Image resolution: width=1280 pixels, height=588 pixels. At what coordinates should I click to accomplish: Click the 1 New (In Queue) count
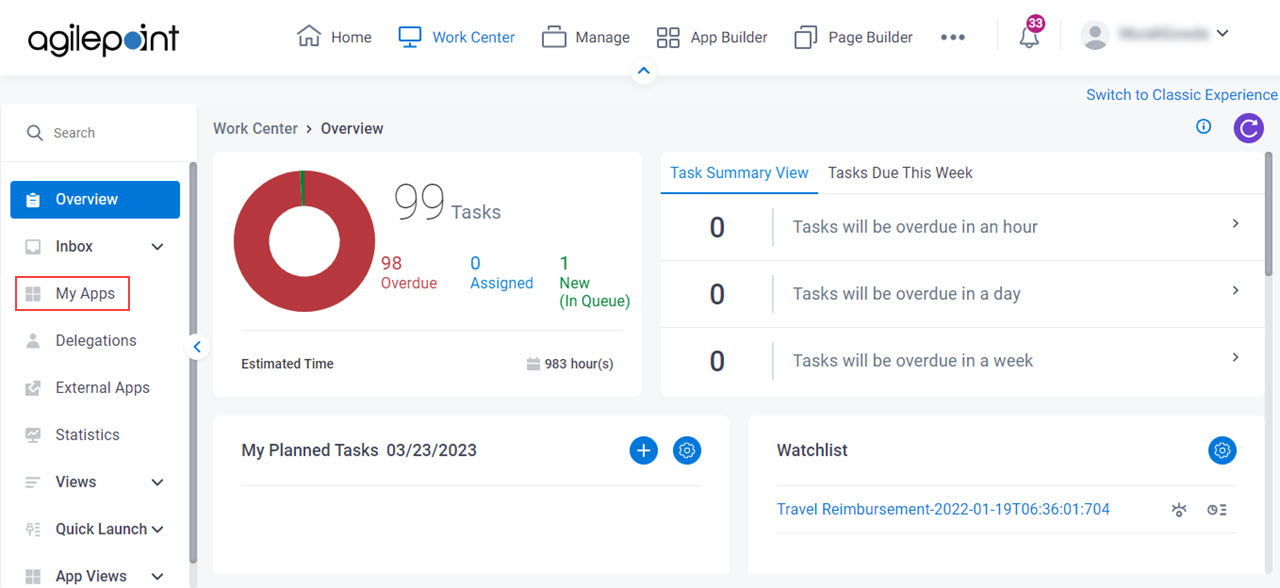[x=594, y=281]
